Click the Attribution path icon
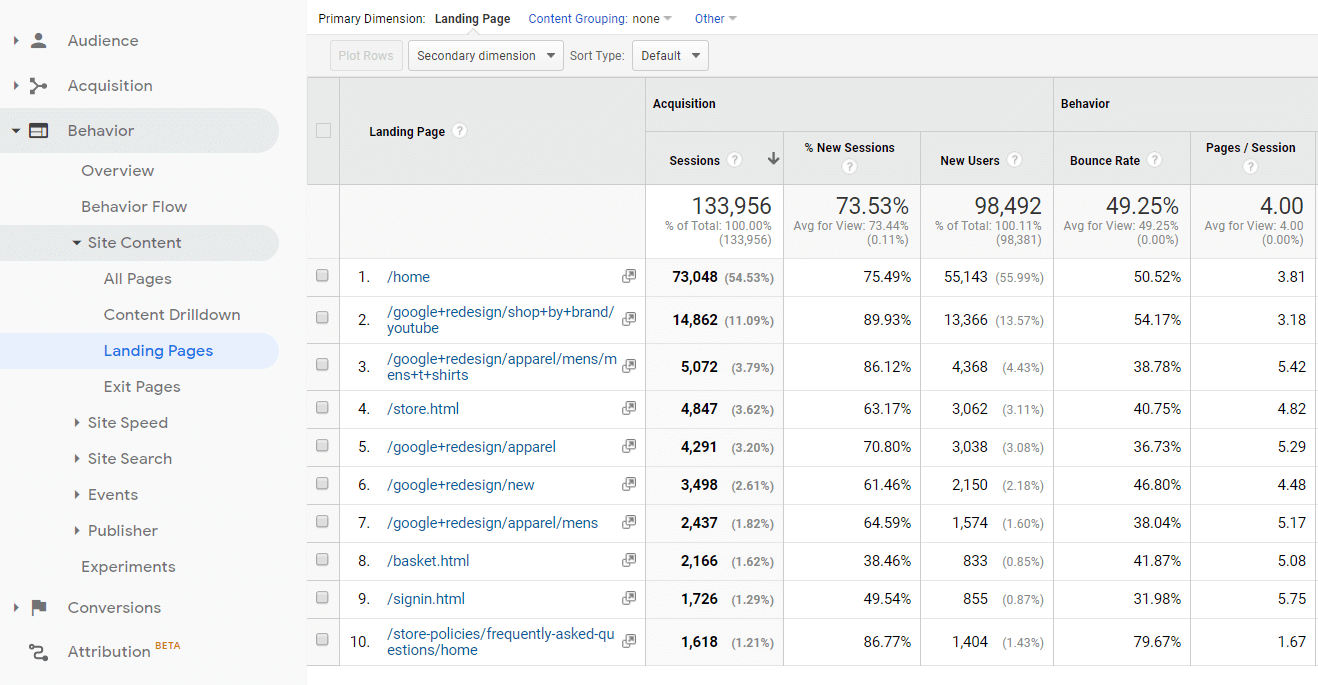The image size is (1318, 685). (x=39, y=652)
